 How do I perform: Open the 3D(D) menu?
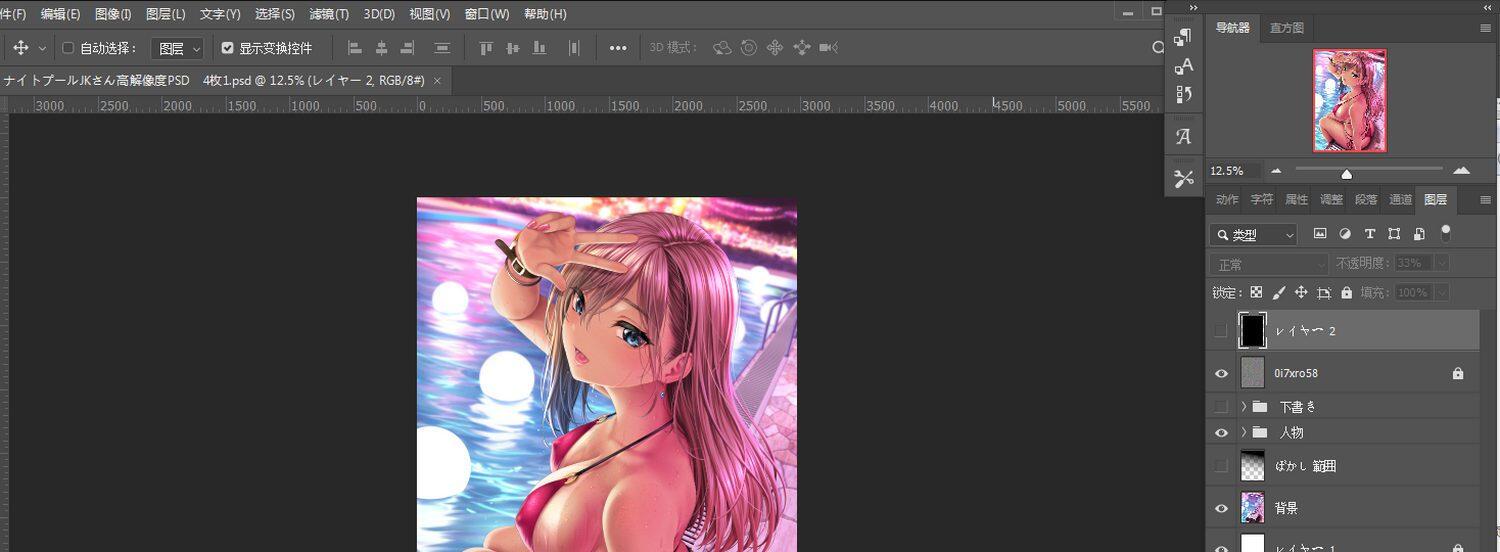pos(379,14)
